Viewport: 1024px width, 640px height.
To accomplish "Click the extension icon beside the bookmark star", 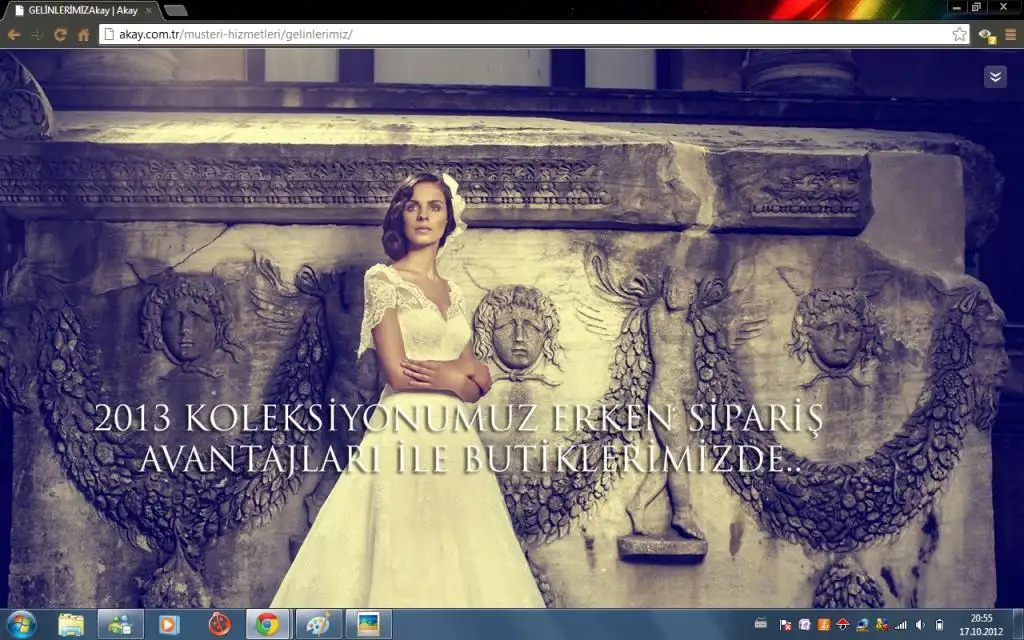I will pyautogui.click(x=987, y=35).
